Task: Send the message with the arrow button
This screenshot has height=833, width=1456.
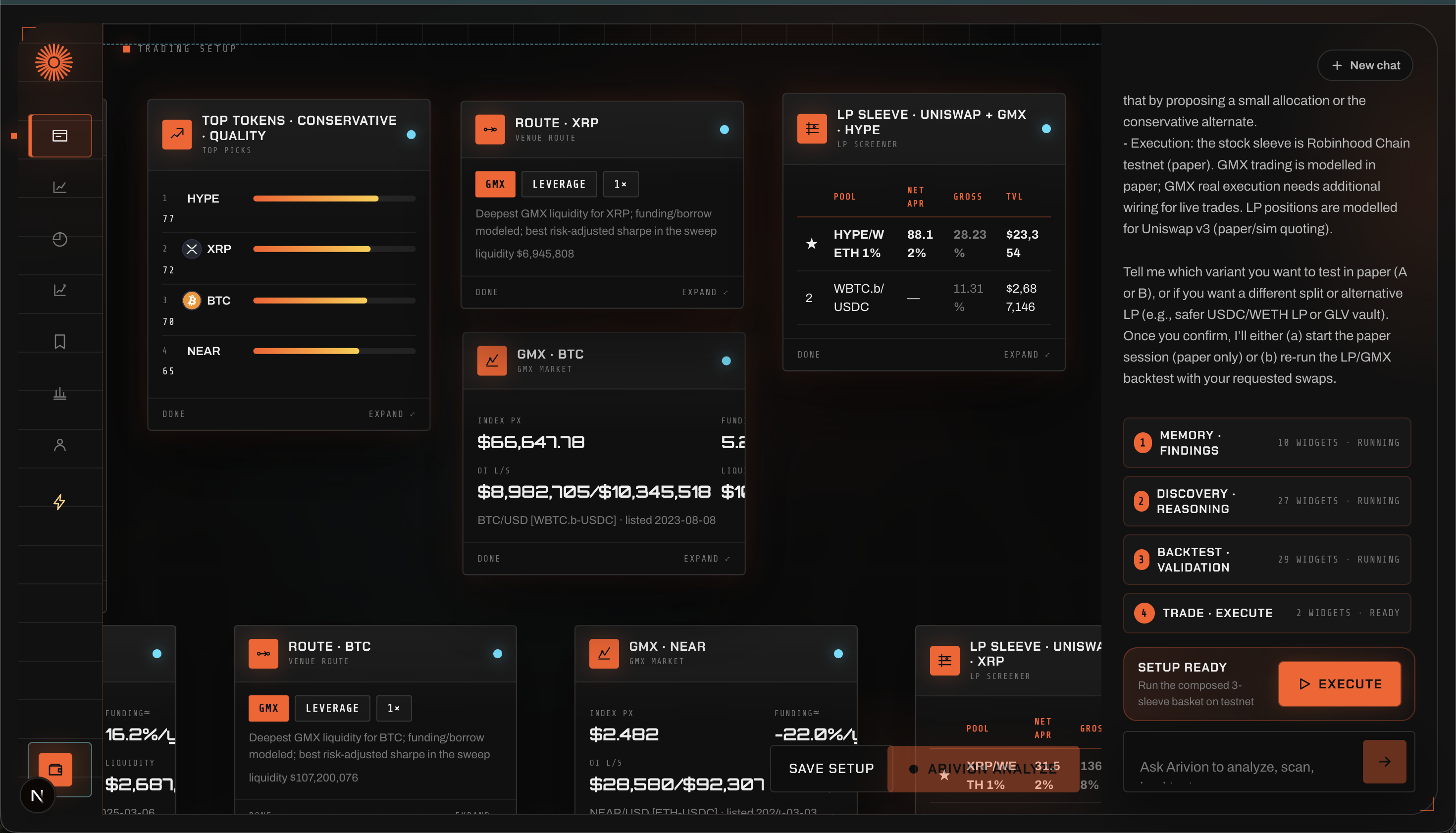Action: (1385, 762)
